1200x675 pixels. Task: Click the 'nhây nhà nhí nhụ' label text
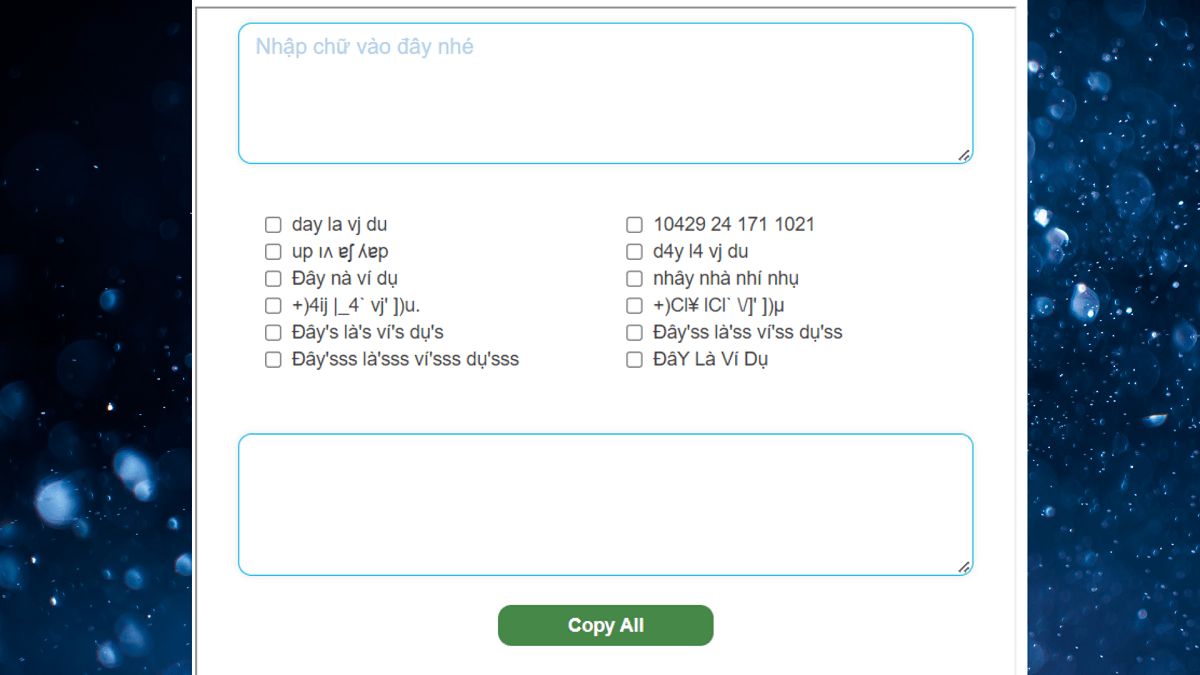click(x=726, y=279)
